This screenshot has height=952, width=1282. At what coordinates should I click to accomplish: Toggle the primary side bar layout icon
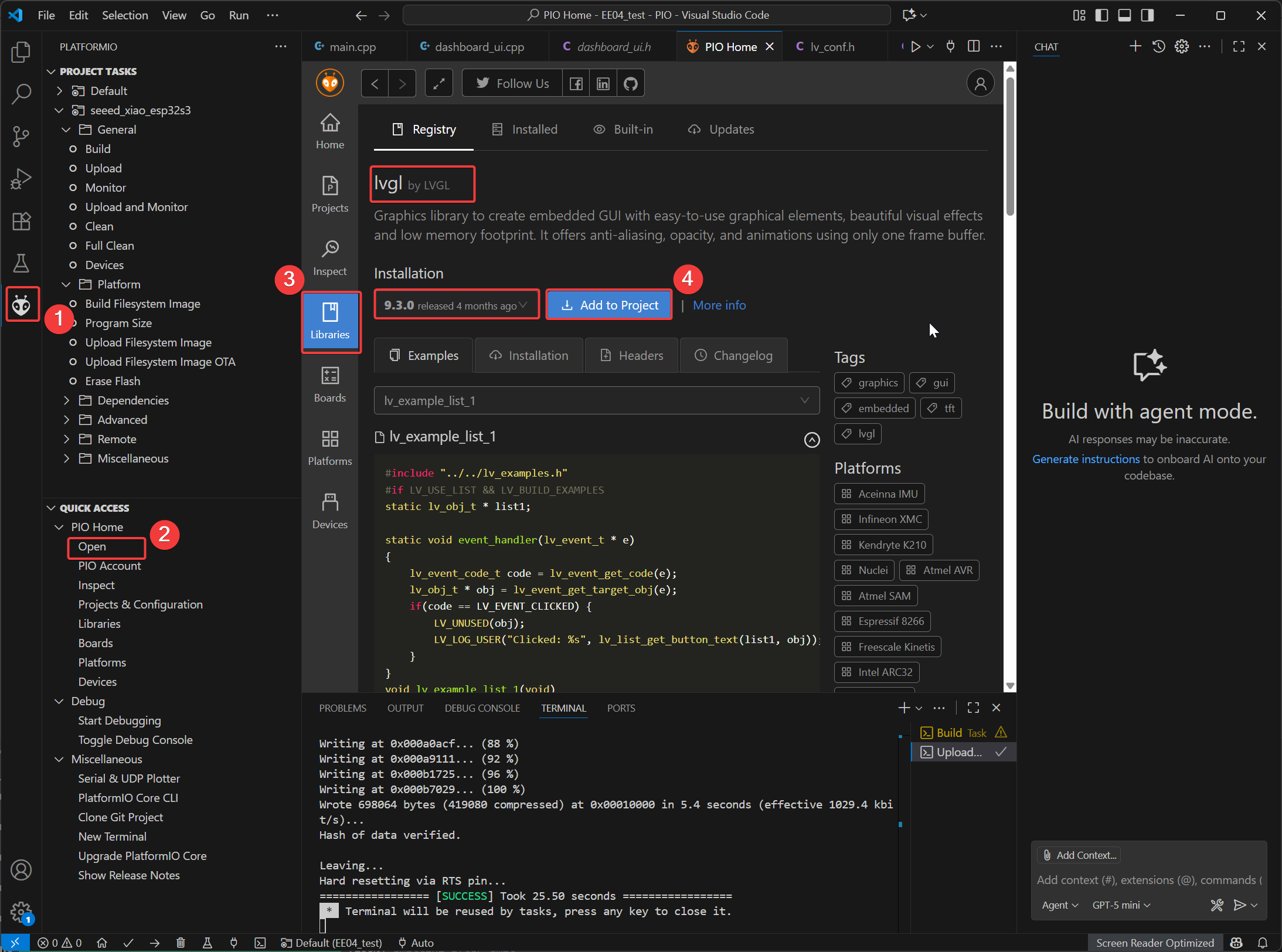pyautogui.click(x=1101, y=15)
